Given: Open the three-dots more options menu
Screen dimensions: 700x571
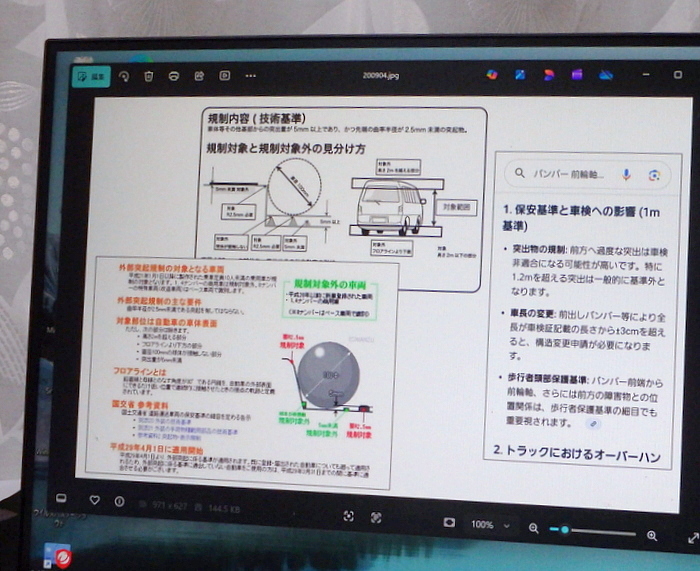Looking at the screenshot, I should tap(251, 75).
